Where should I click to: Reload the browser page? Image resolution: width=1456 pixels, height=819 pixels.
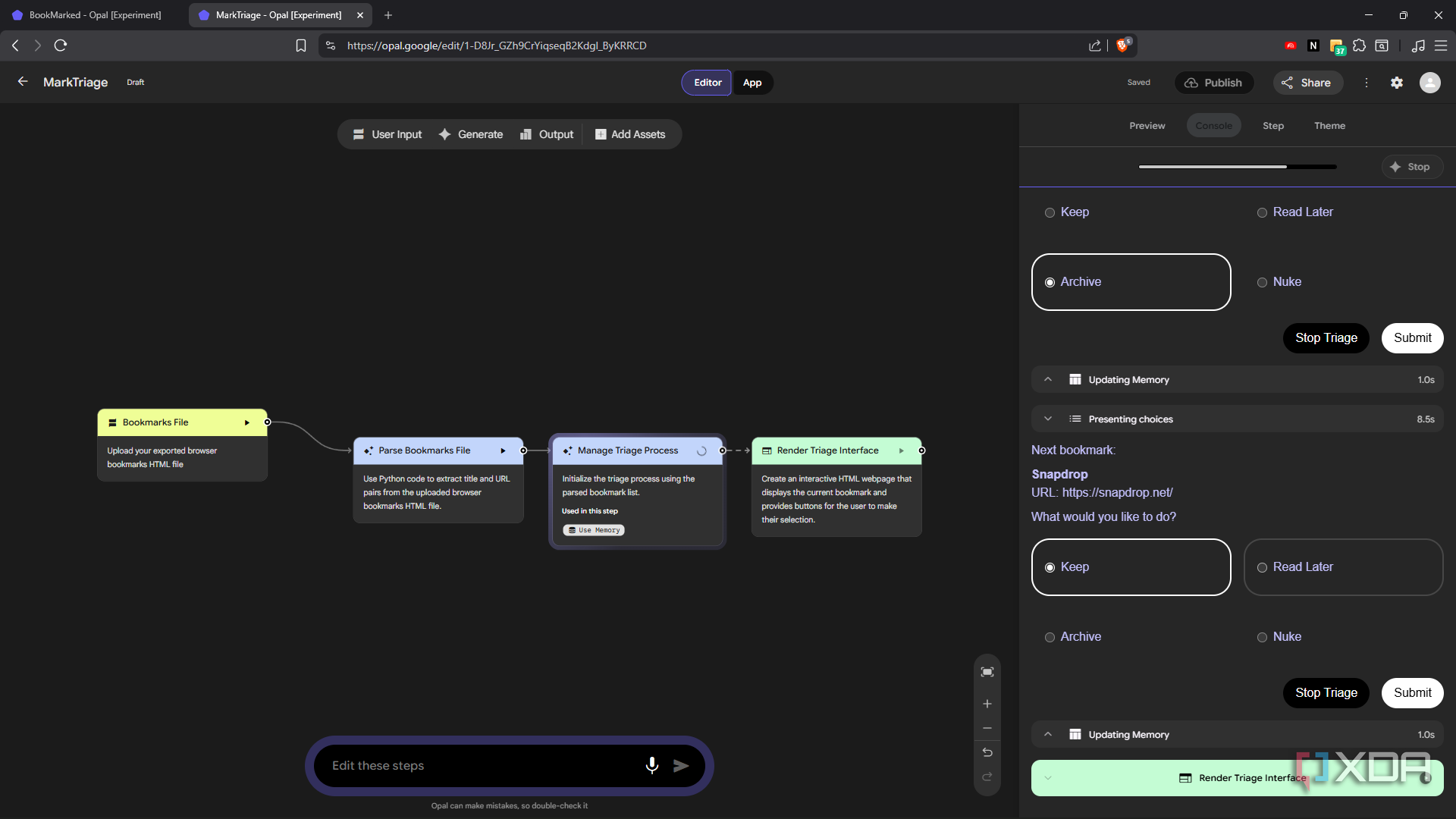(61, 45)
